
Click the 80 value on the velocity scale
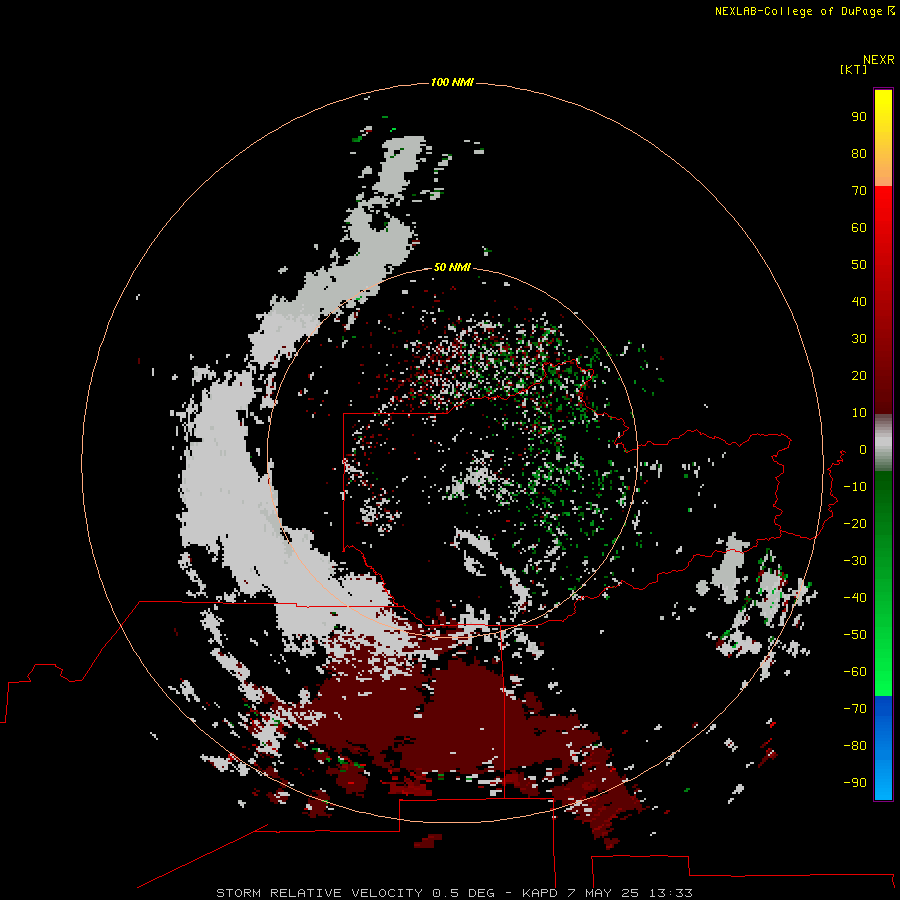click(859, 153)
